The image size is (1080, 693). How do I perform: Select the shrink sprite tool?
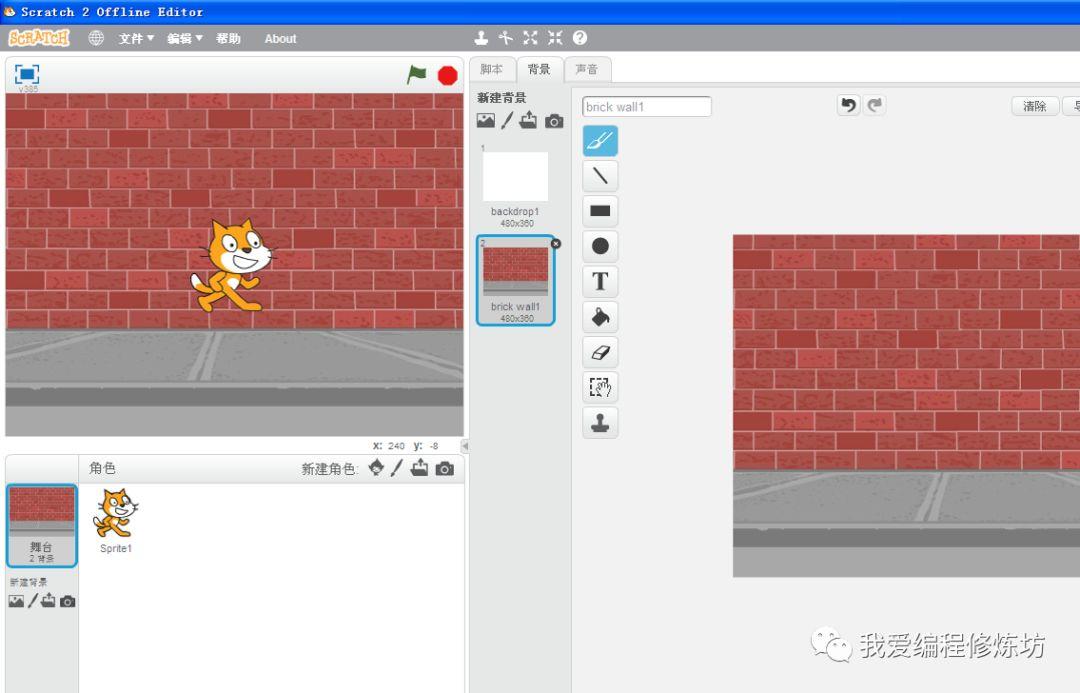555,38
